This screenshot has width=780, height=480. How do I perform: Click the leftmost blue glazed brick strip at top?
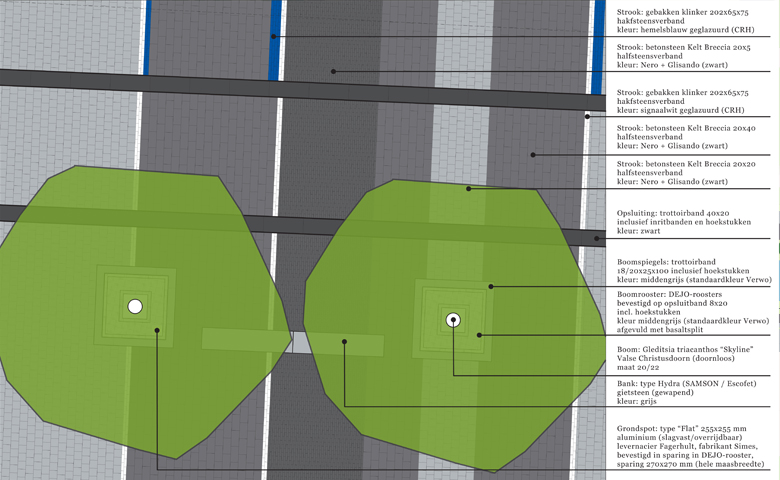click(x=148, y=37)
